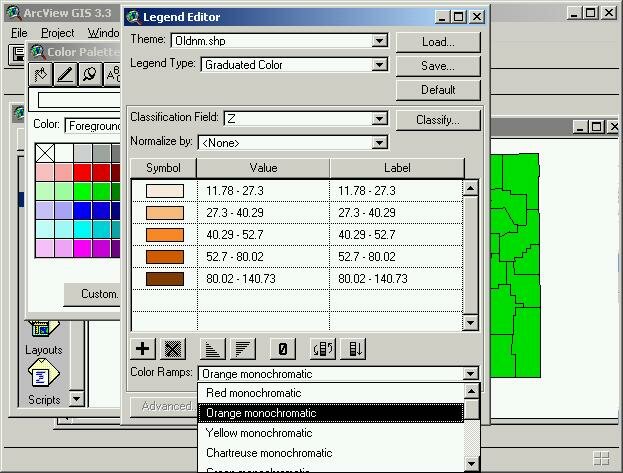Click color ramp list scroll down arrow
623x473 pixels.
471,463
